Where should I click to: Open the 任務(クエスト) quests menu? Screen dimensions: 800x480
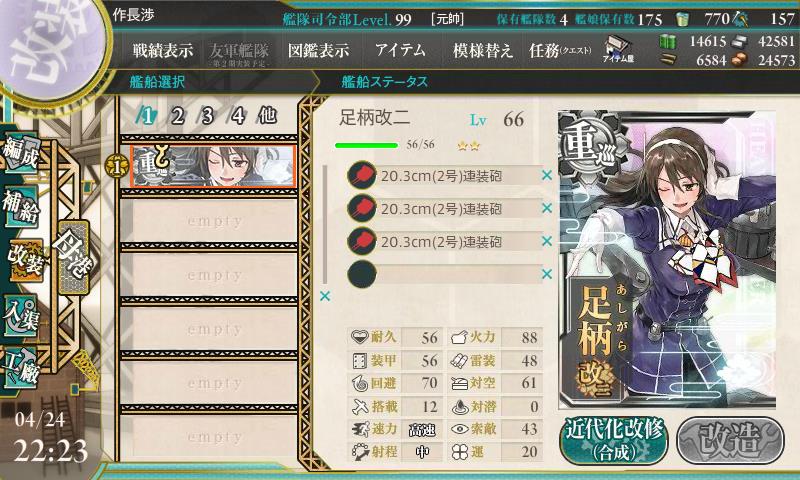[560, 50]
